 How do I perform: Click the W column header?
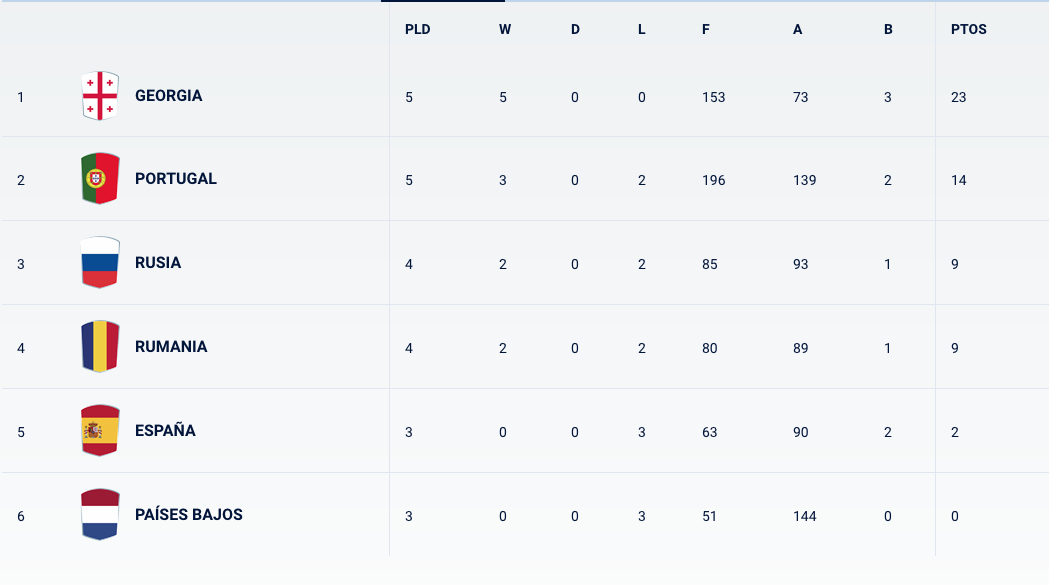[505, 29]
